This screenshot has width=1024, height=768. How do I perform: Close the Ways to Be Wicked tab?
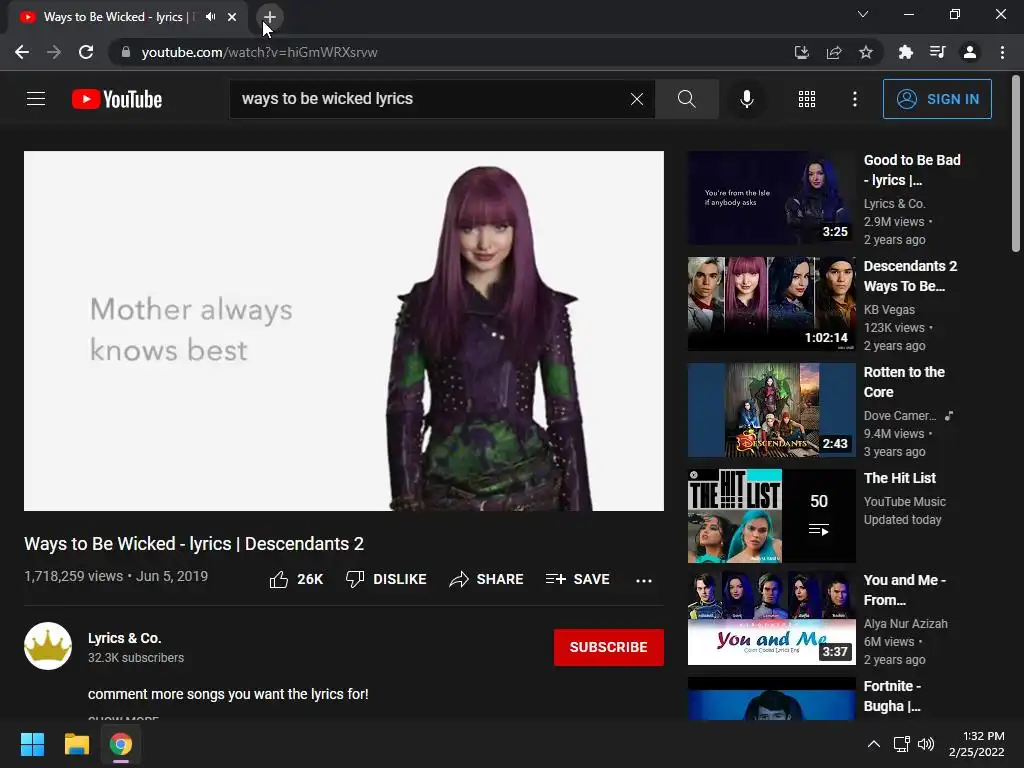coord(232,17)
